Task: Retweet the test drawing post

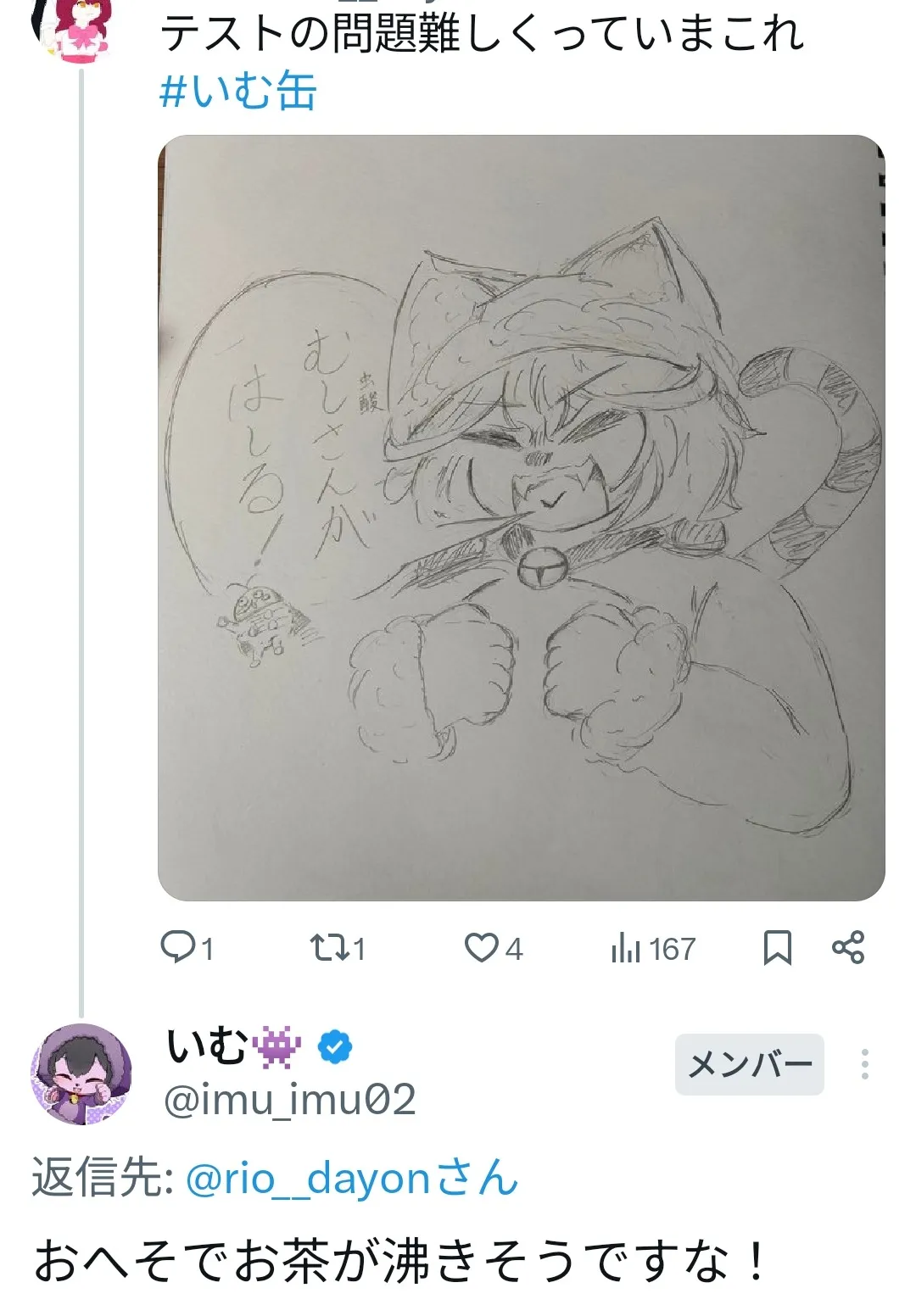Action: click(327, 947)
